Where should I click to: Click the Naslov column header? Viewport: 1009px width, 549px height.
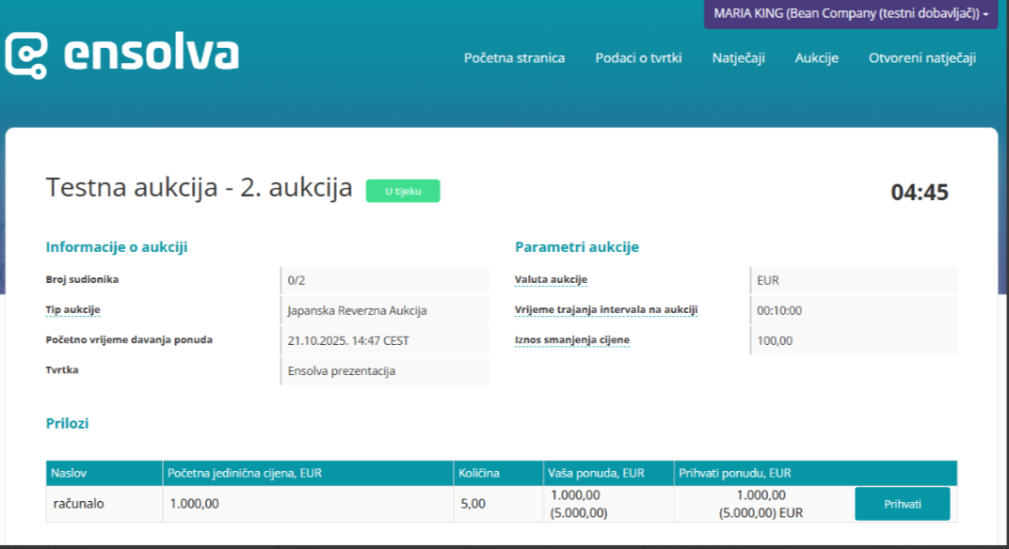(x=69, y=473)
